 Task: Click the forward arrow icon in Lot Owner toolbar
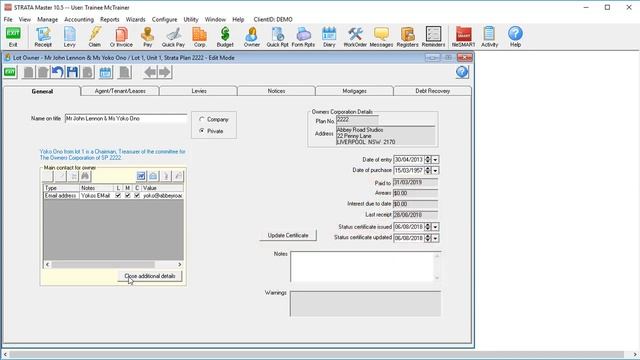click(165, 72)
